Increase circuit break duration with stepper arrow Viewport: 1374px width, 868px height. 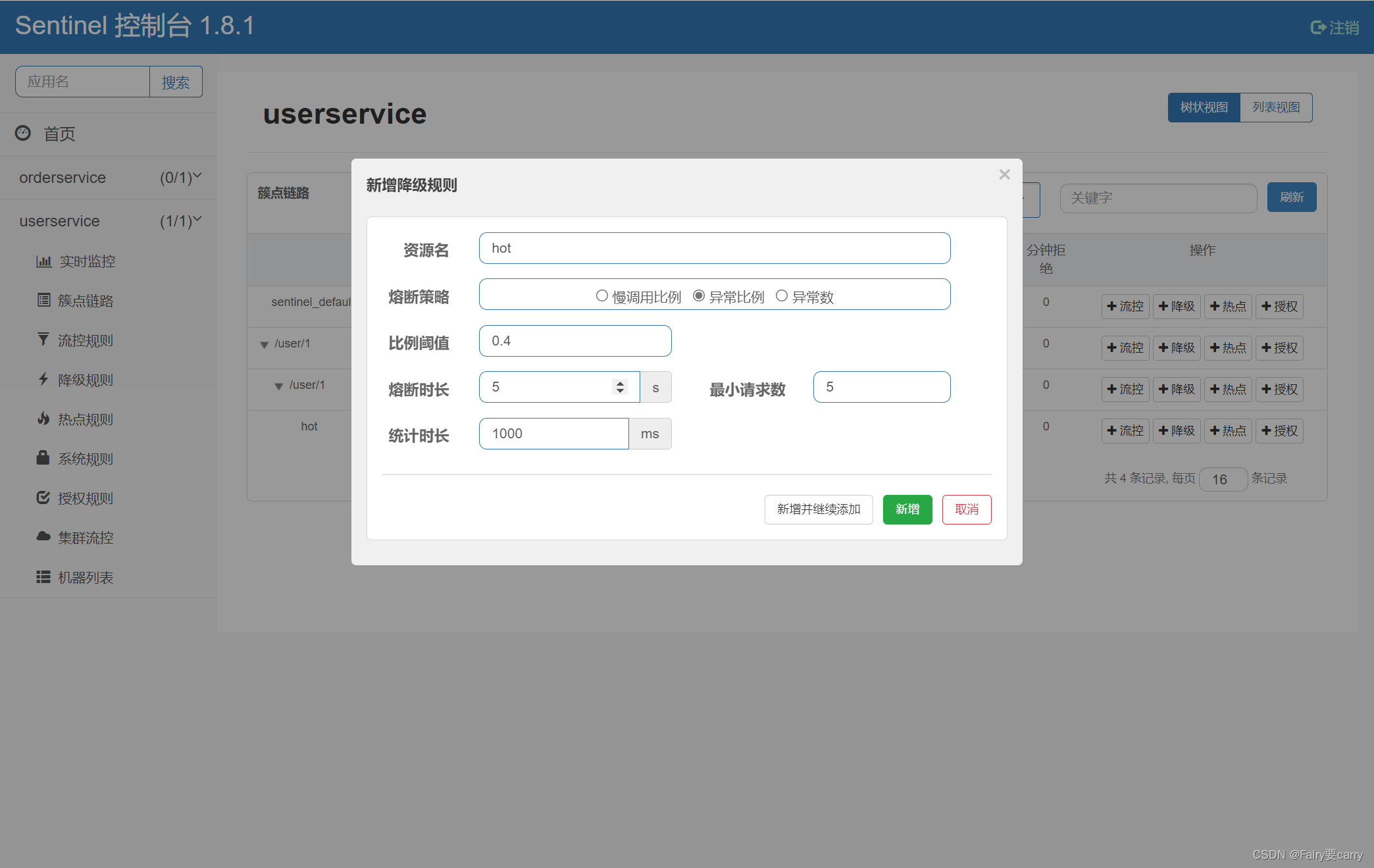coord(620,383)
